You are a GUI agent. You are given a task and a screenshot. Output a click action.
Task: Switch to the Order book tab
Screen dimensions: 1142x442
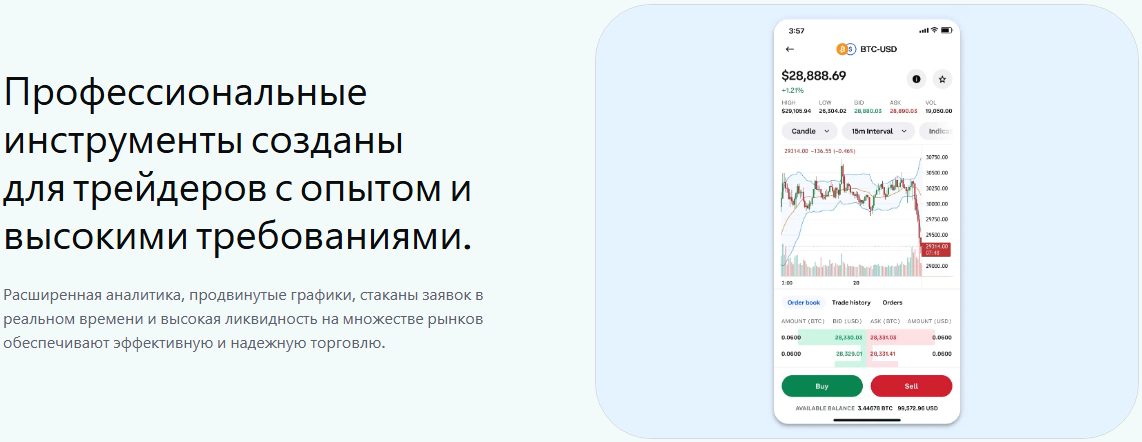click(803, 302)
